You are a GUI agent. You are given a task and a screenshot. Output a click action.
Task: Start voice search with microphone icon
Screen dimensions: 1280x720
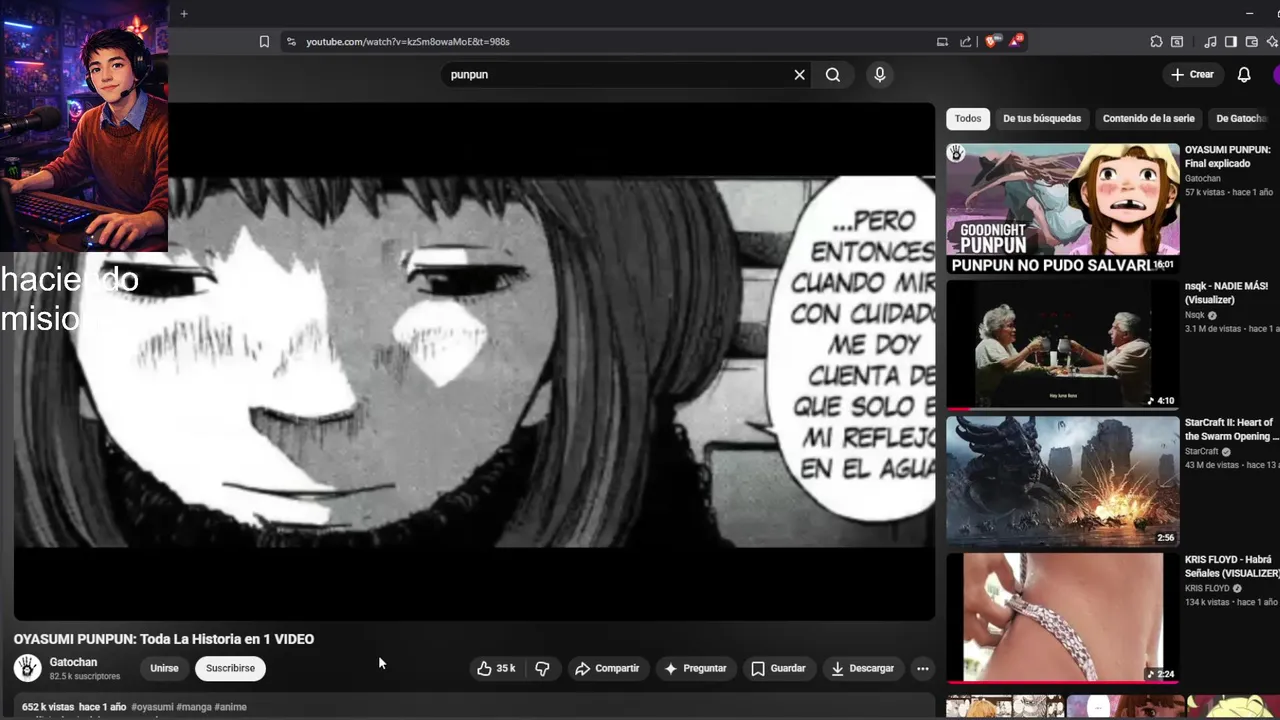click(880, 75)
